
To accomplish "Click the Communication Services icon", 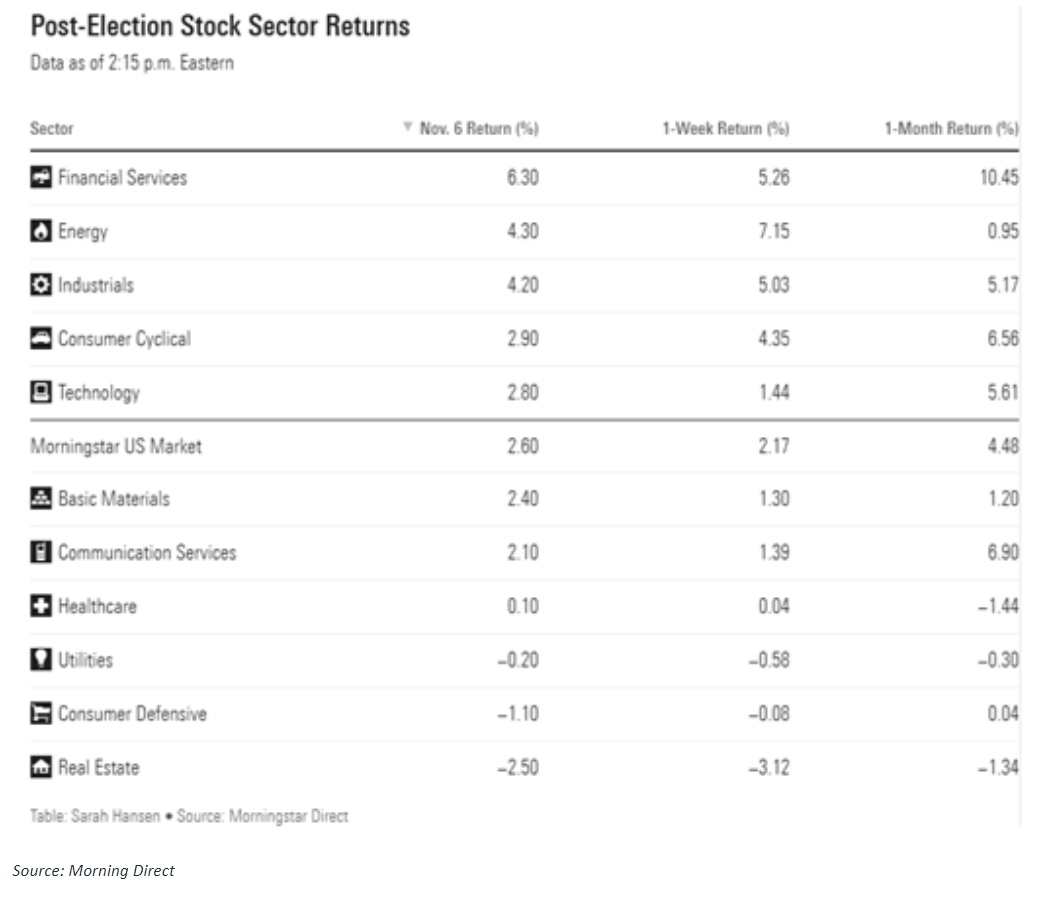I will (41, 553).
